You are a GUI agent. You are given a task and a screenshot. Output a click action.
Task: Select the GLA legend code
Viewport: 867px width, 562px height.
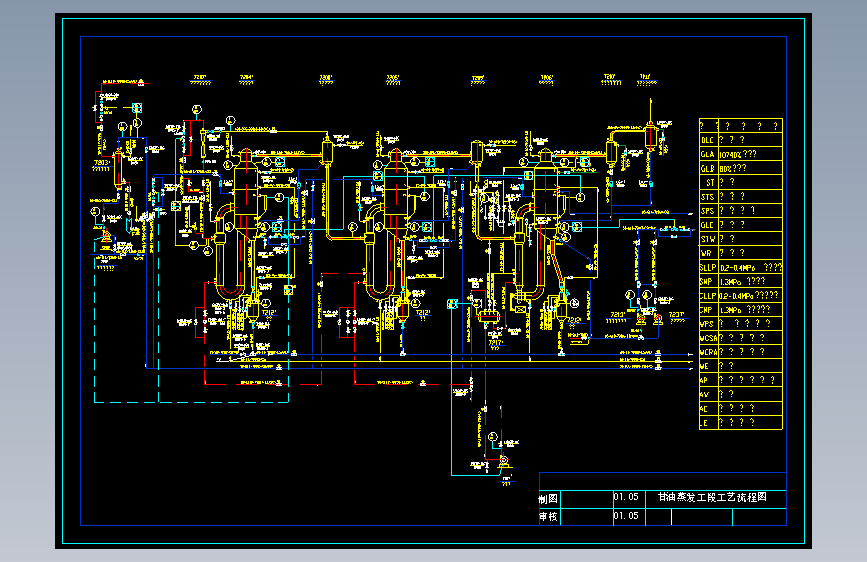pos(708,154)
